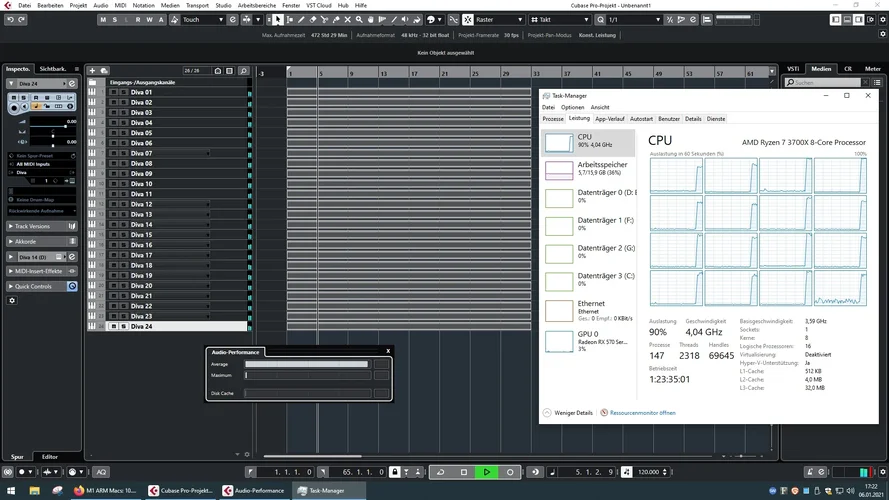The height and width of the screenshot is (500, 889).
Task: Click the Record button in the transport bar
Action: [x=510, y=472]
